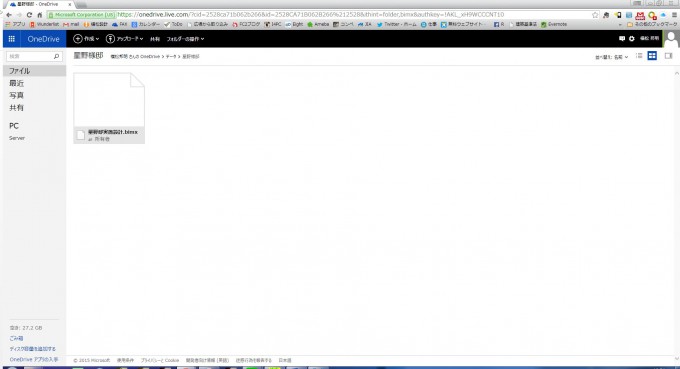Select the .bimx file thumbnail

point(109,108)
